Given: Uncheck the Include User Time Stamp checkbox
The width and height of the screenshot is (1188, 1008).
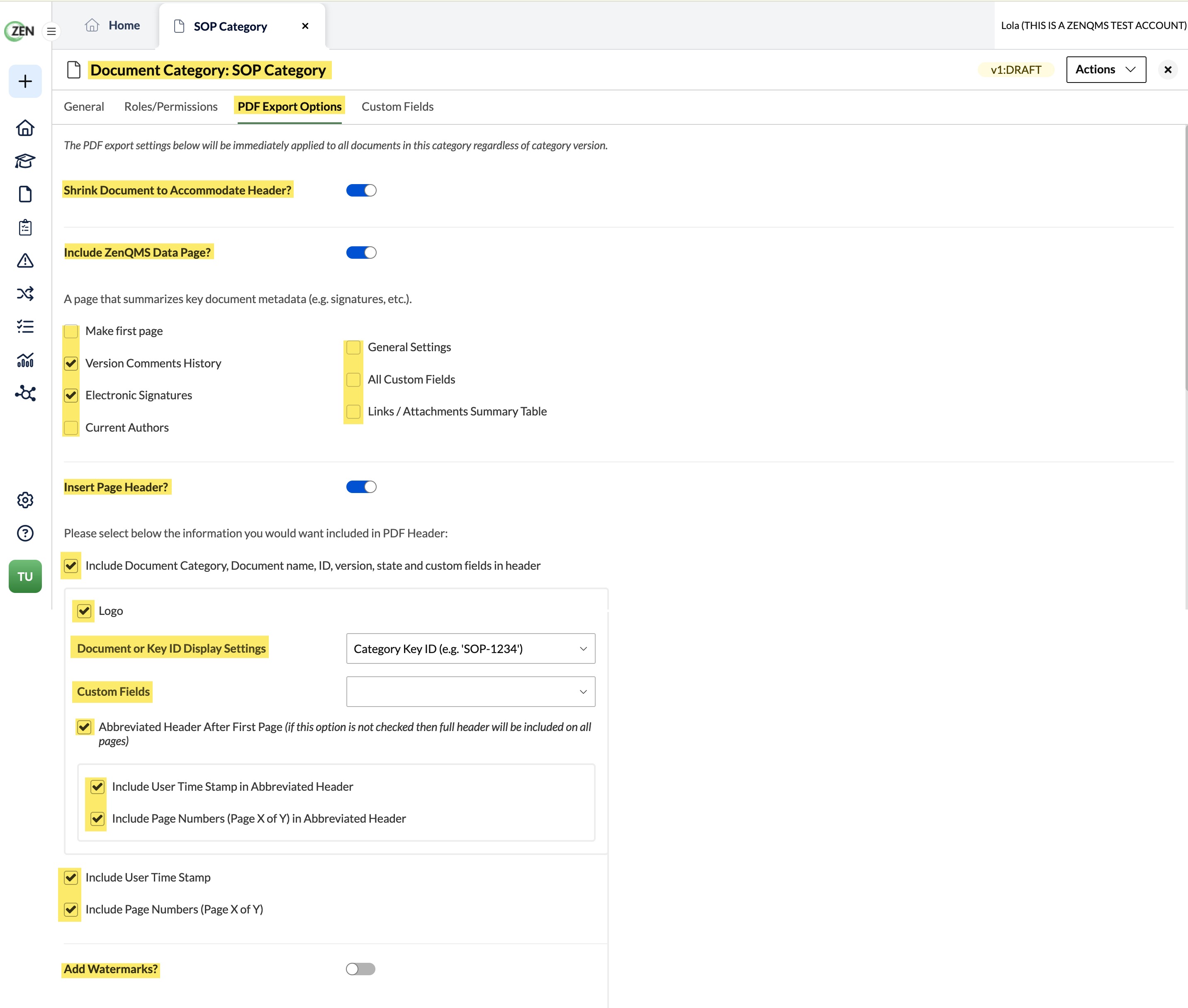Looking at the screenshot, I should pos(71,878).
